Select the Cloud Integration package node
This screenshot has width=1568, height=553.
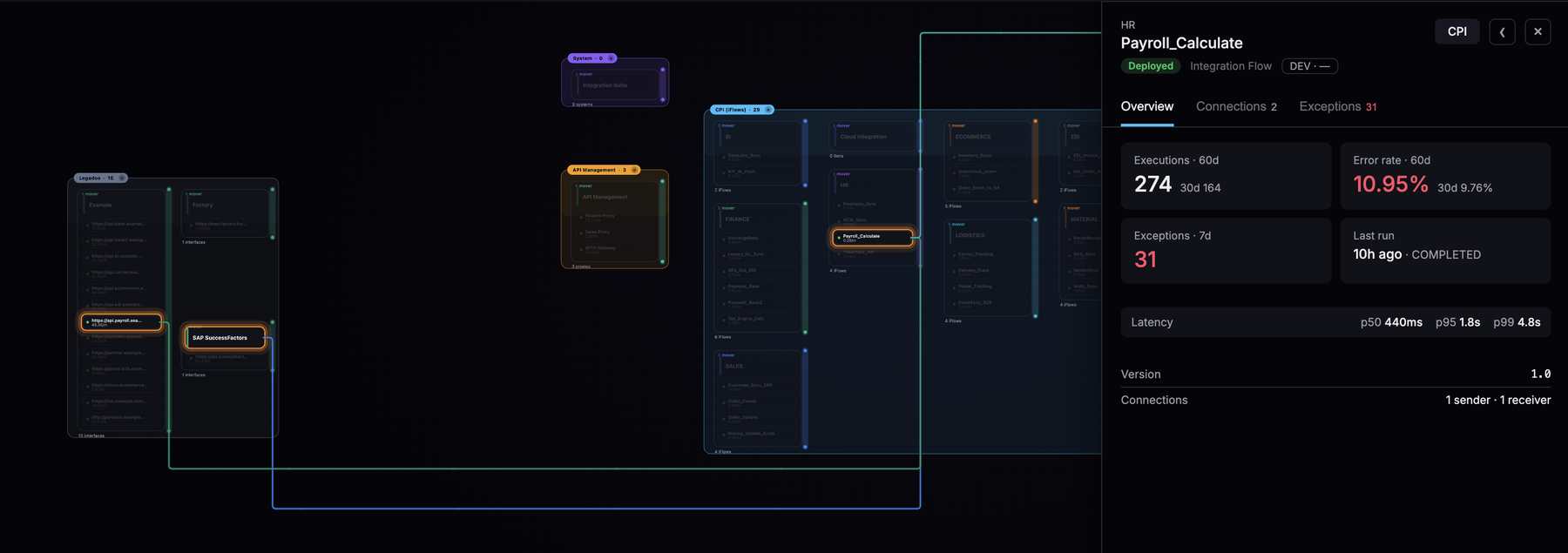(x=863, y=137)
